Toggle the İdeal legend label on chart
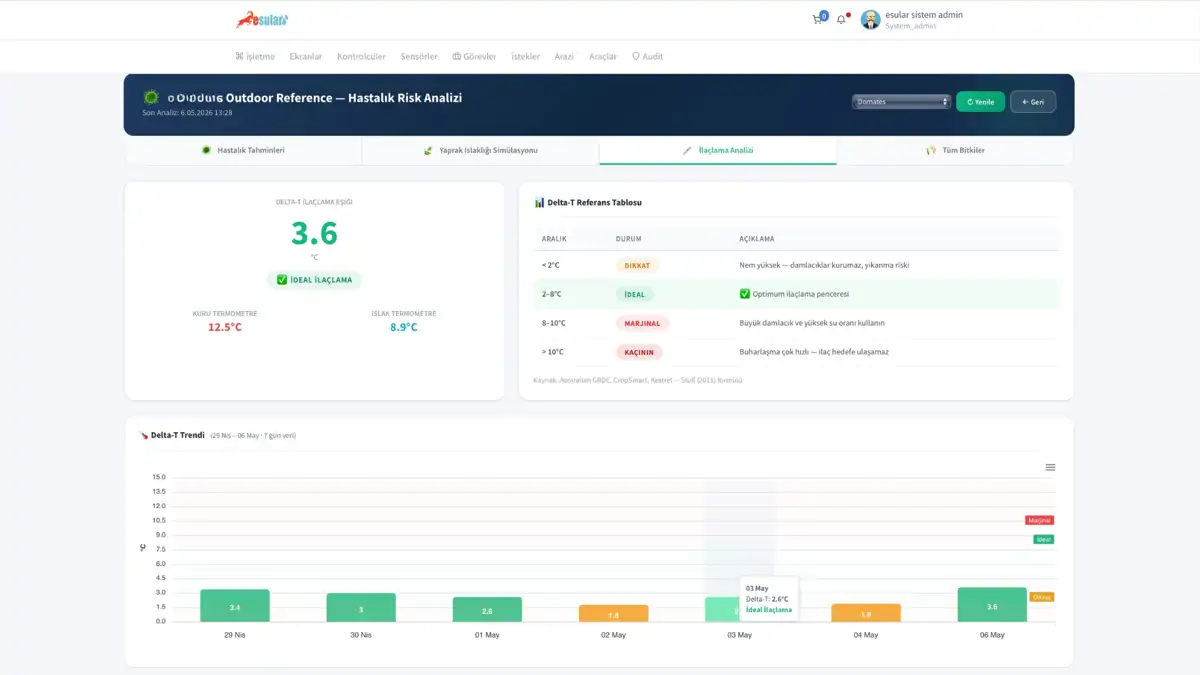The image size is (1200, 675). (1043, 539)
